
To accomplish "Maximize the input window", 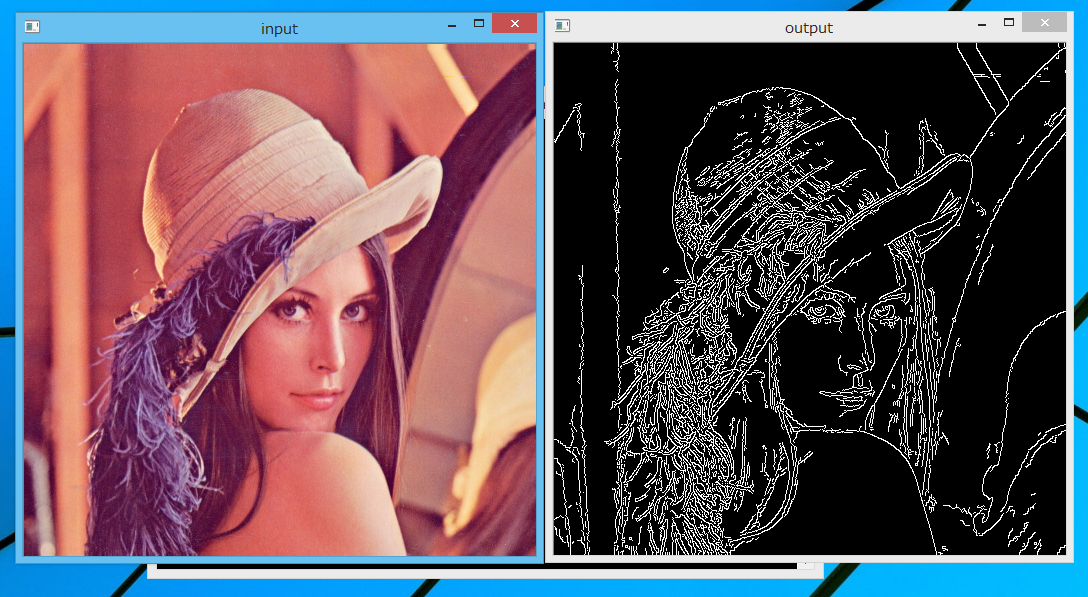I will pos(479,24).
